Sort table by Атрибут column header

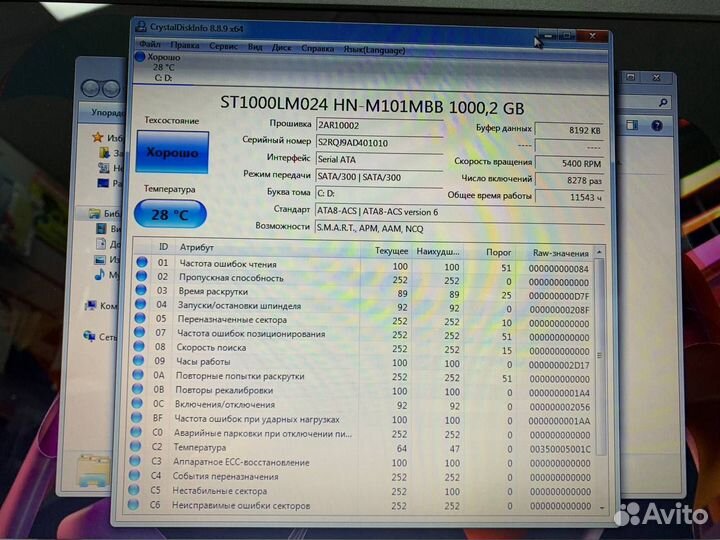(x=197, y=248)
